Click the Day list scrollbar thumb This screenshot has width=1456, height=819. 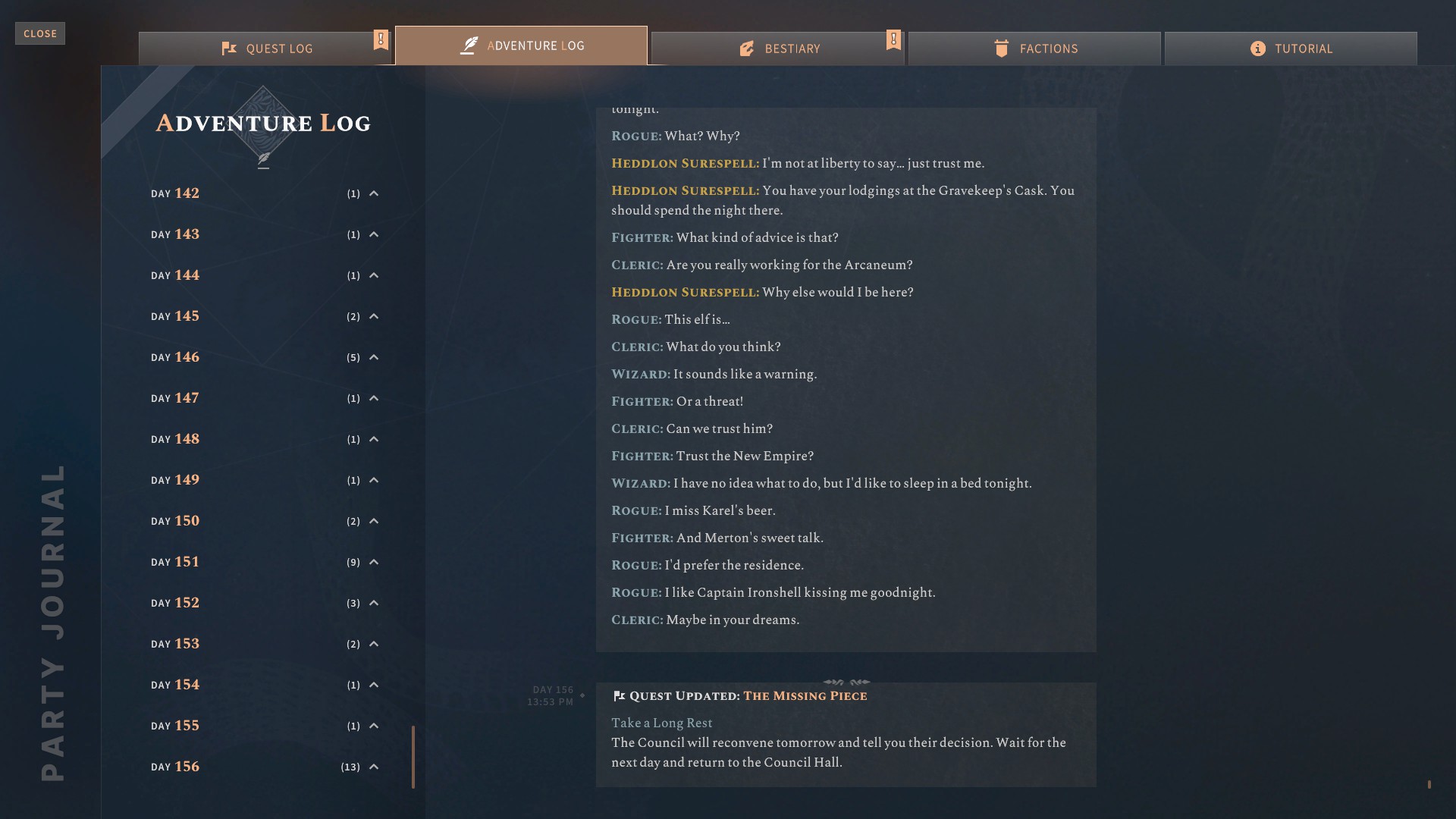[413, 757]
